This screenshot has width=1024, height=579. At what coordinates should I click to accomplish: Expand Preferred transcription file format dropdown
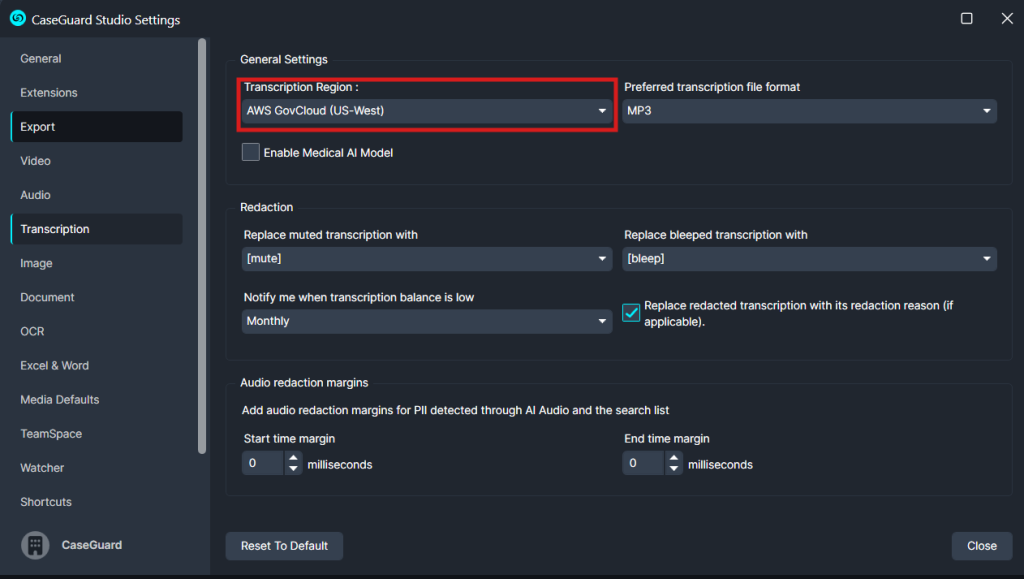809,111
